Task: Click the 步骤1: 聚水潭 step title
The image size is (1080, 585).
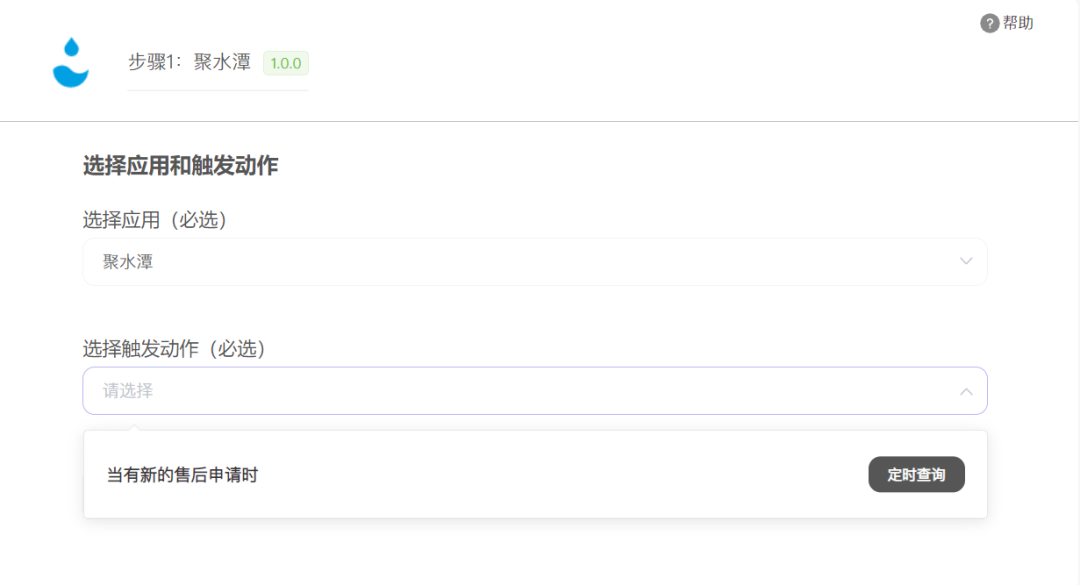Action: [x=191, y=62]
